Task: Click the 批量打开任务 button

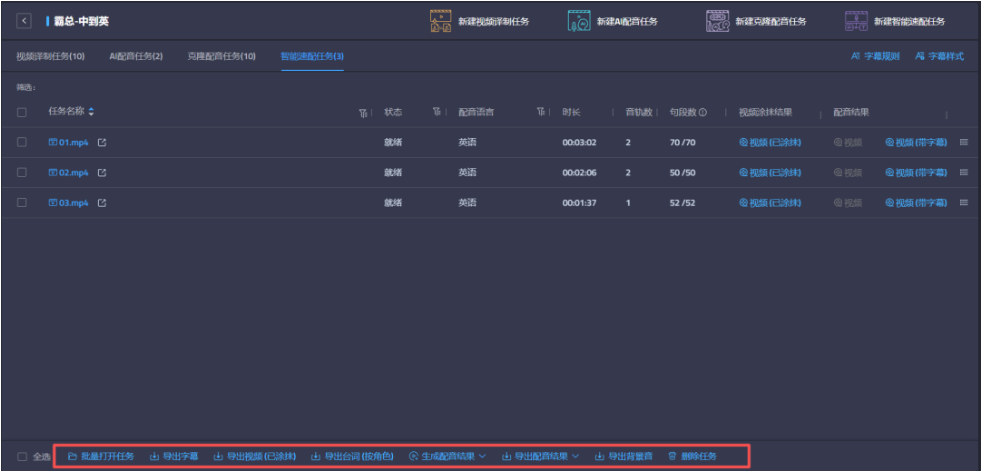Action: pos(100,456)
